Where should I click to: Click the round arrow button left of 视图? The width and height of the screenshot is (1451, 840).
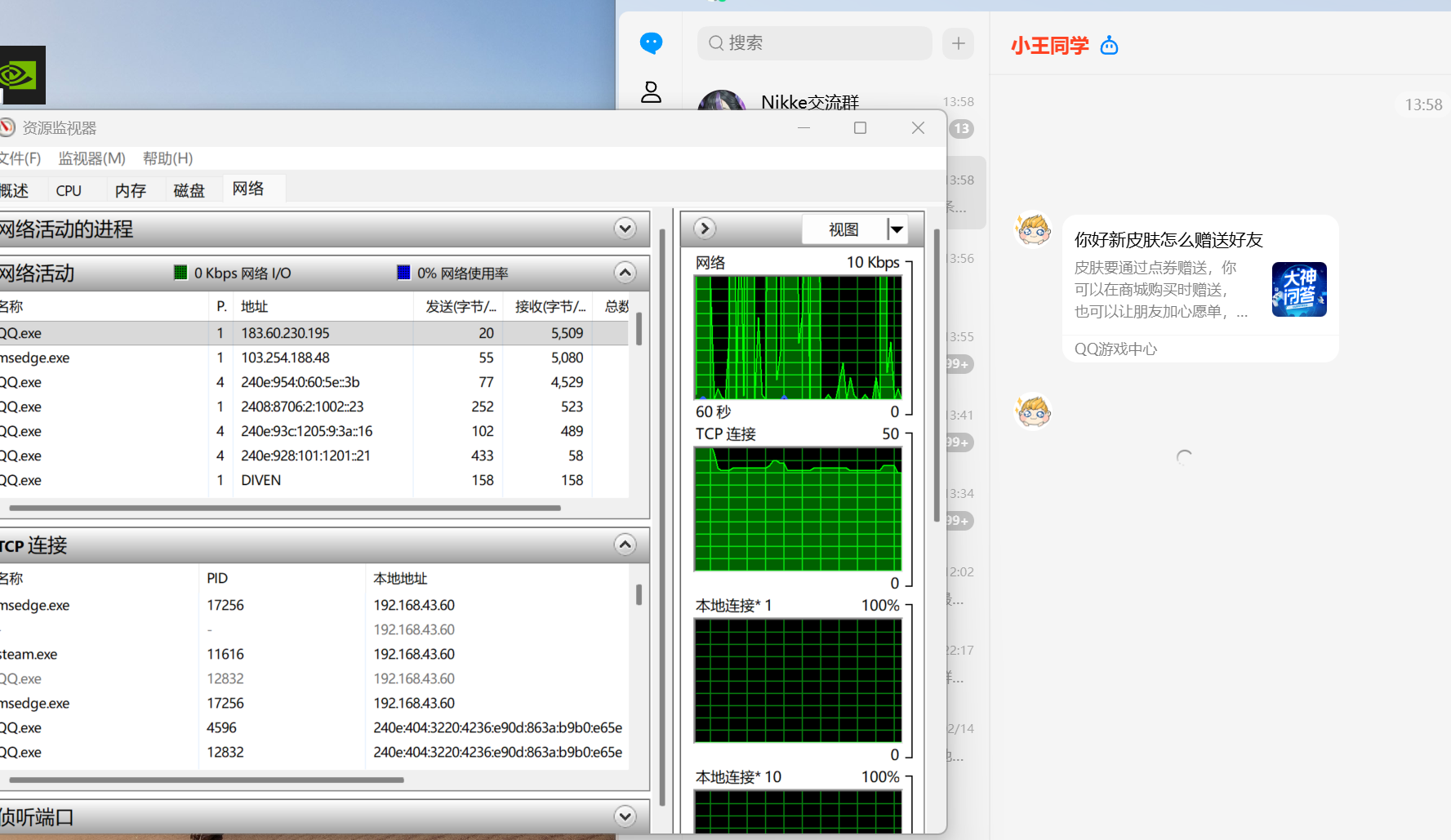pos(705,229)
